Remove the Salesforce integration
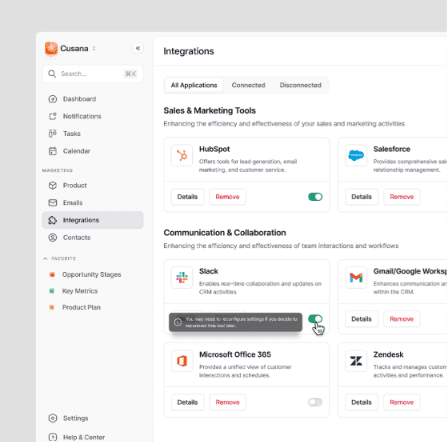The width and height of the screenshot is (447, 442). (401, 197)
